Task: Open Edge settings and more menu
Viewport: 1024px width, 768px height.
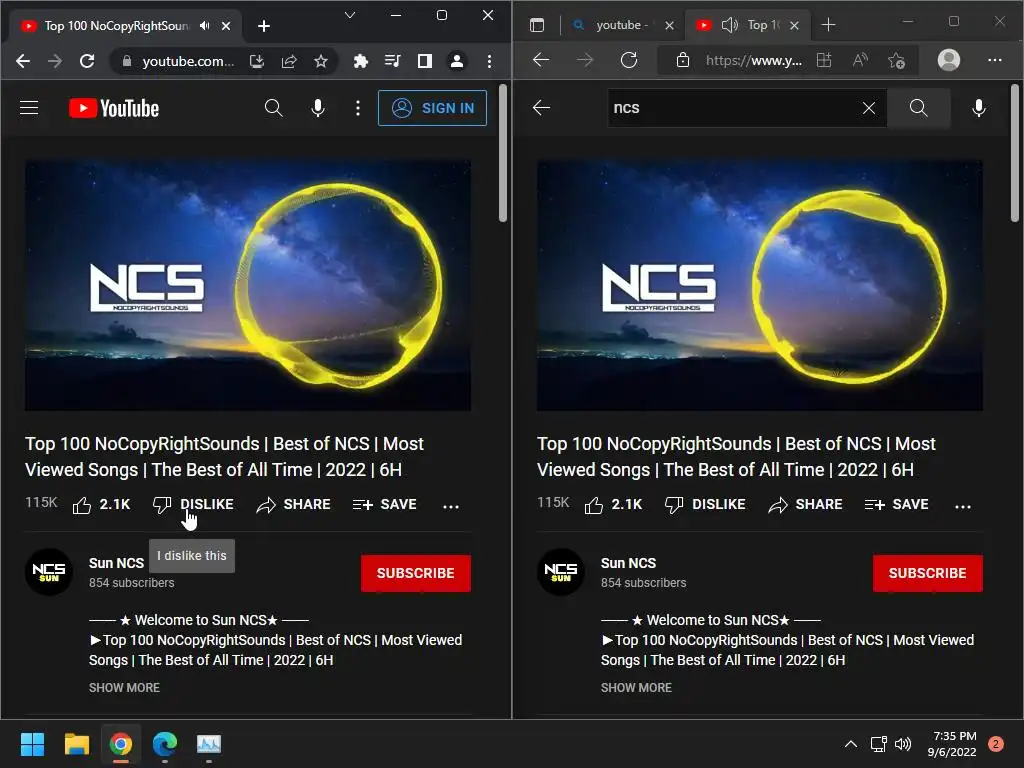Action: tap(995, 60)
